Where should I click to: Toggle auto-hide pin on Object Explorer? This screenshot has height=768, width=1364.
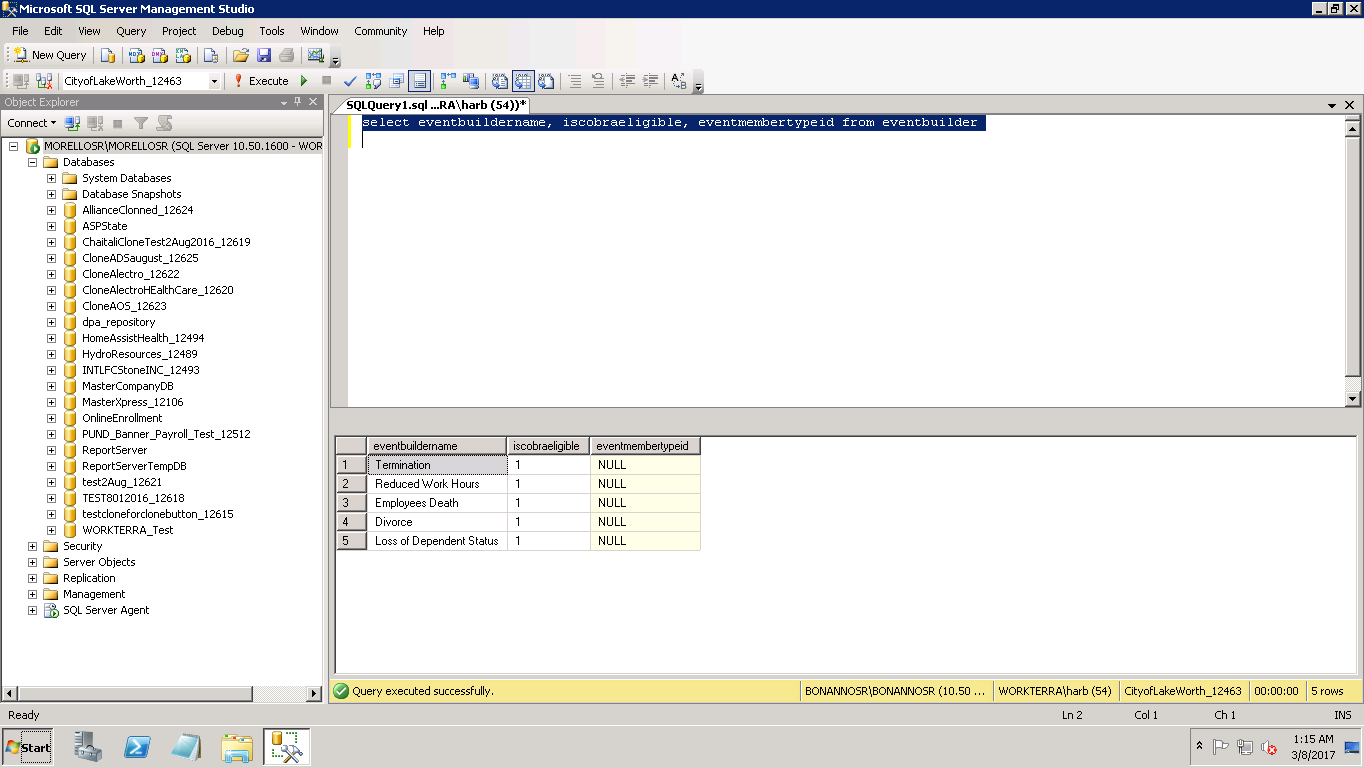(x=297, y=102)
